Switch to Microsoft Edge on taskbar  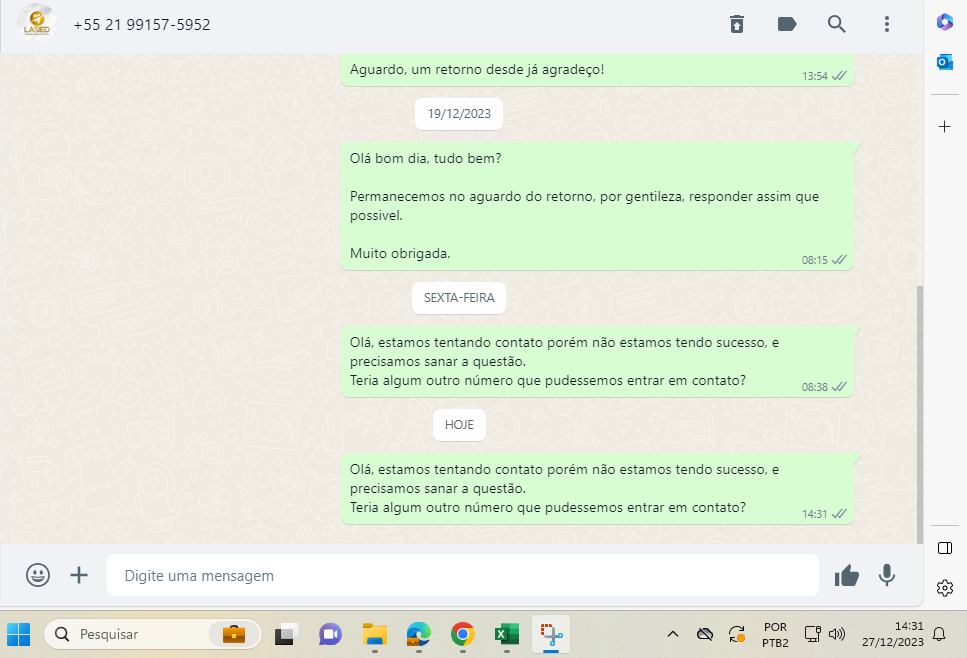coord(419,634)
